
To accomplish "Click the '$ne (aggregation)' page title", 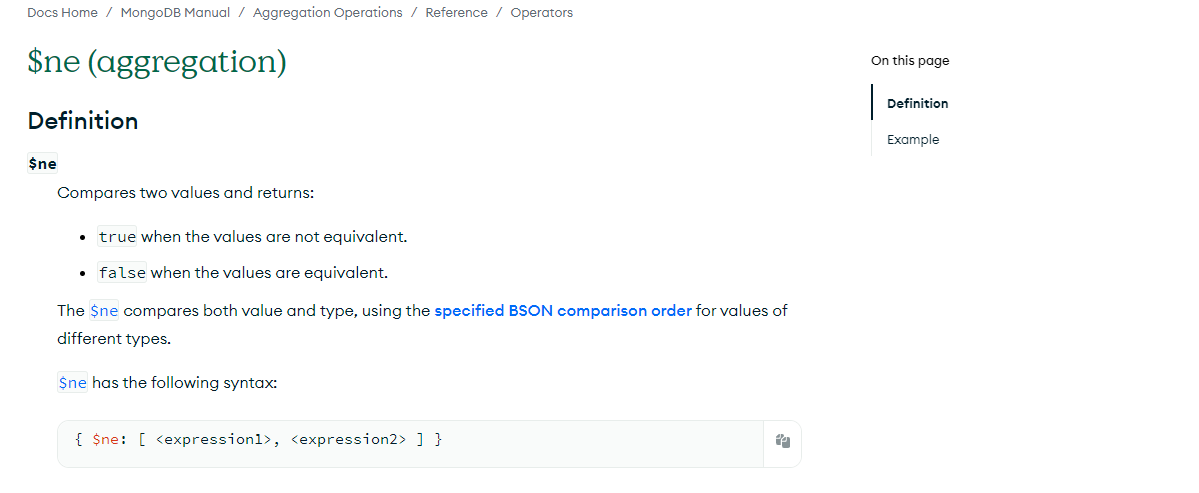I will tap(157, 62).
